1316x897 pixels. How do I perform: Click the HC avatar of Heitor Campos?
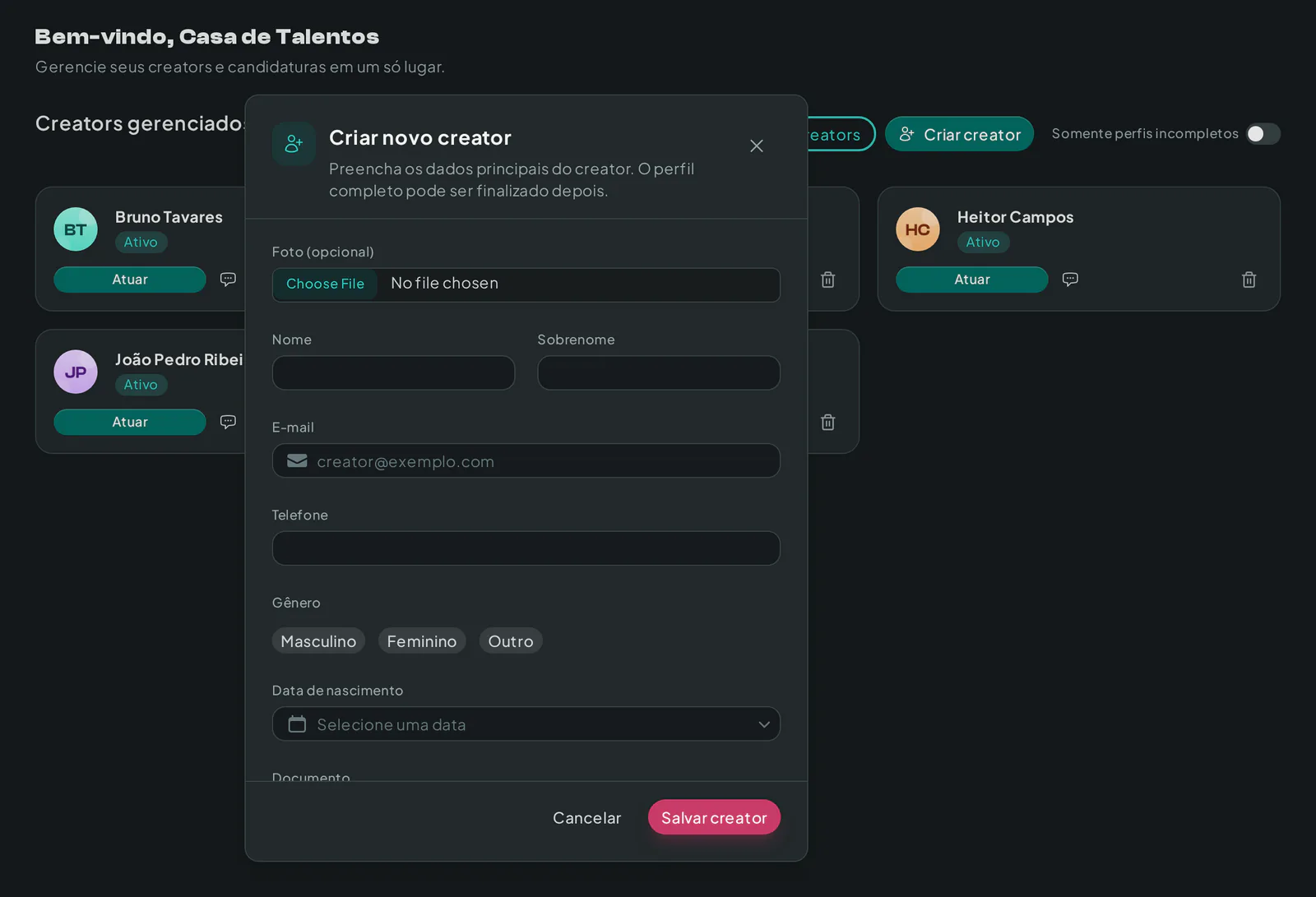point(918,229)
